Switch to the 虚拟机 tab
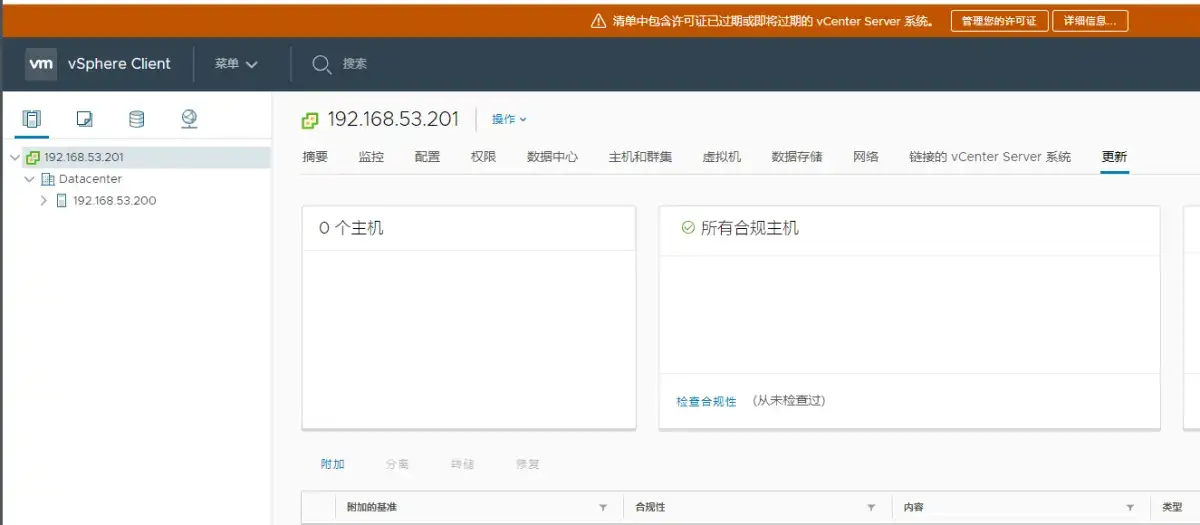Image resolution: width=1200 pixels, height=525 pixels. click(721, 157)
